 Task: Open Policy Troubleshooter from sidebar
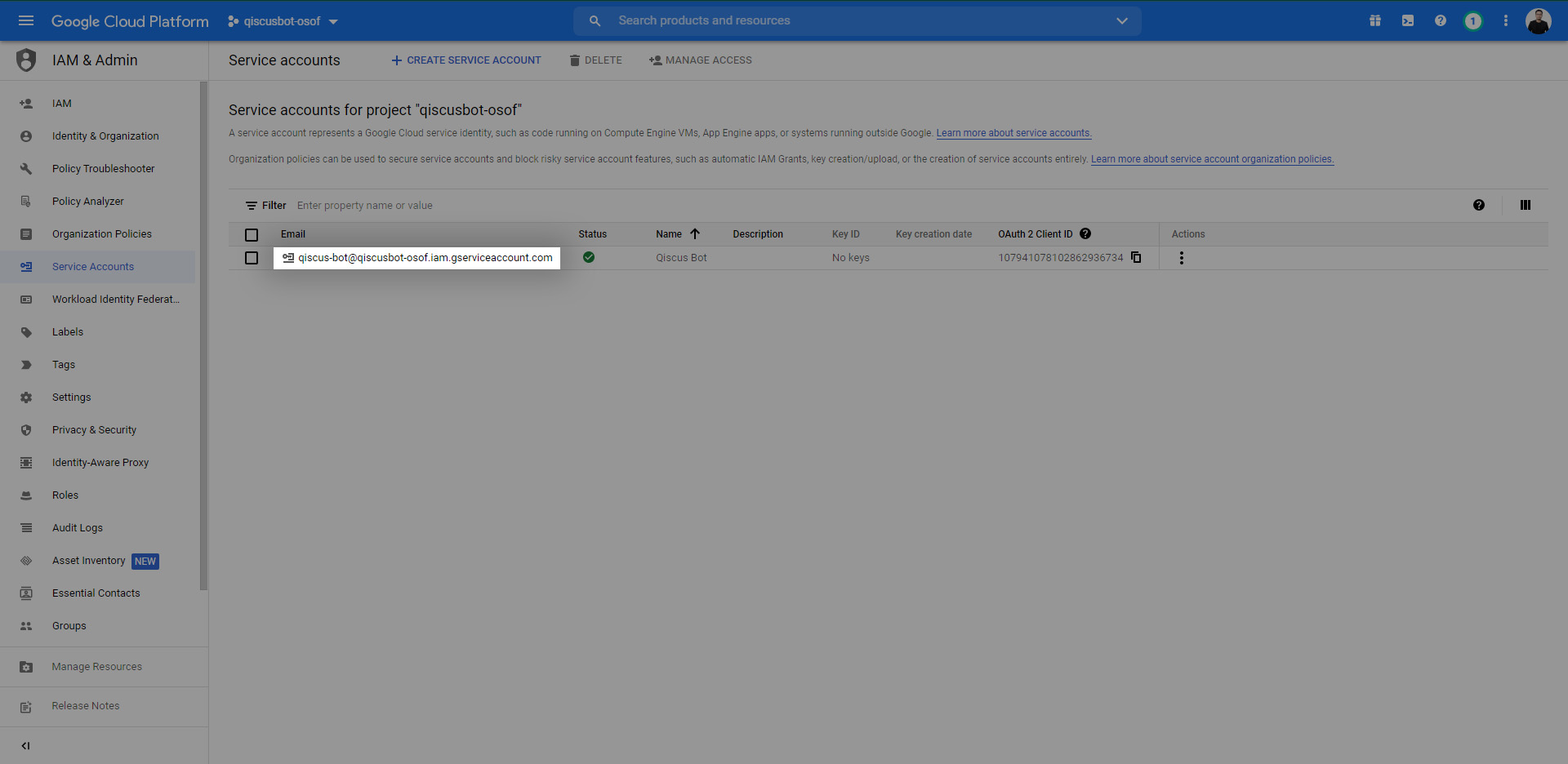103,168
